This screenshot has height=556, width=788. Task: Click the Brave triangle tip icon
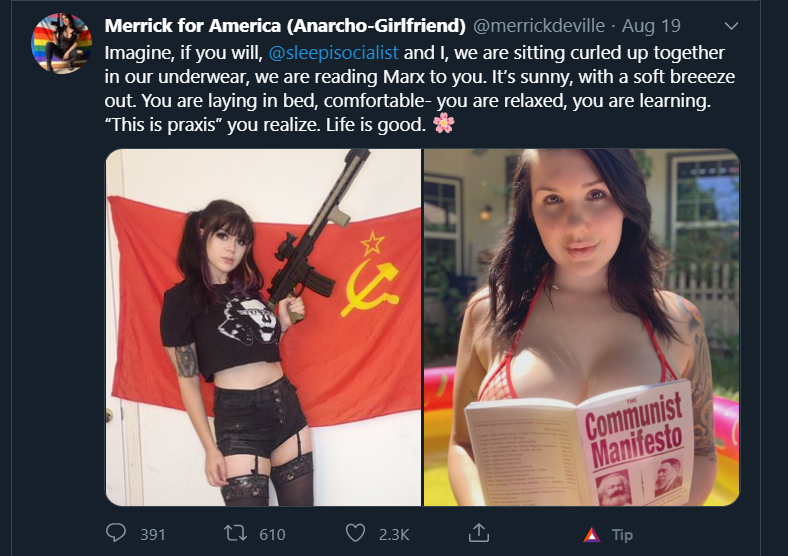pyautogui.click(x=592, y=535)
